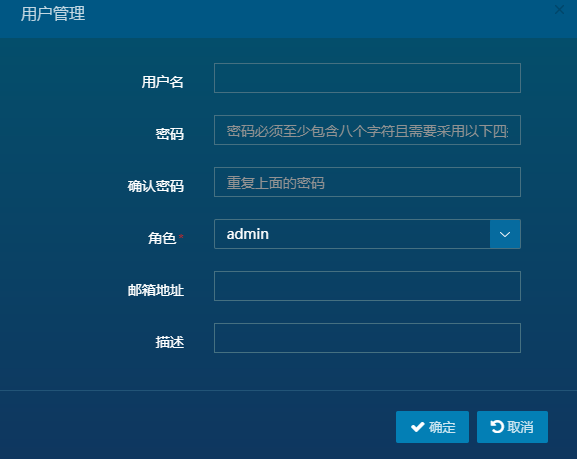Click the 用户名 field label
577x459 pixels.
pyautogui.click(x=163, y=82)
